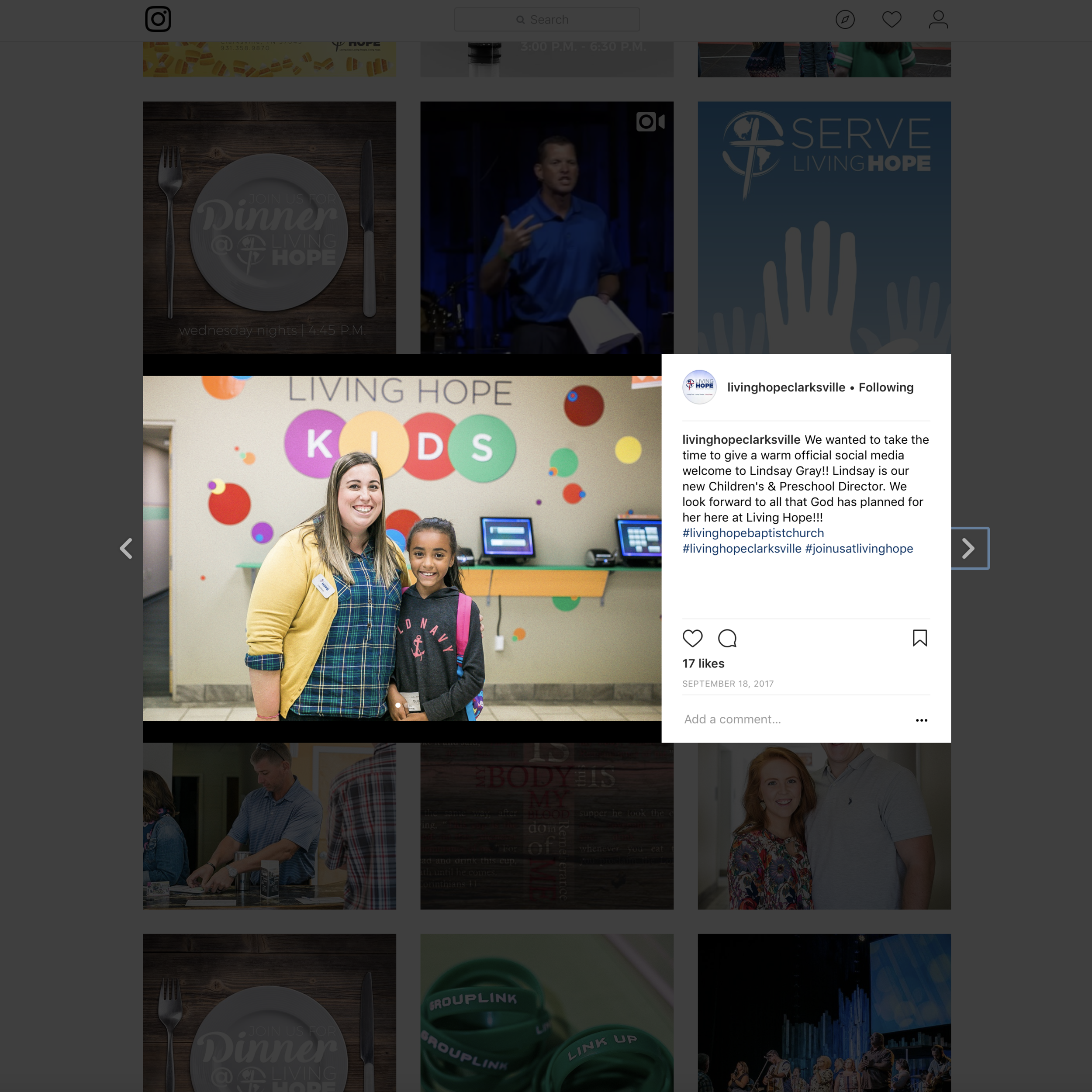Click the video indicator on sermon thumbnail
This screenshot has height=1092, width=1092.
pos(651,121)
